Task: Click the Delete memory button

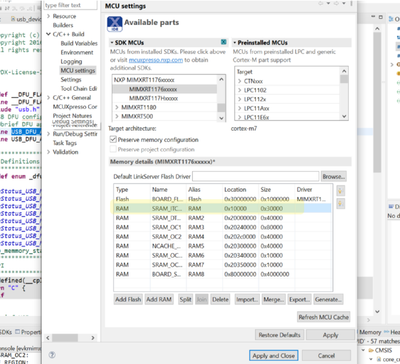Action: [220, 299]
